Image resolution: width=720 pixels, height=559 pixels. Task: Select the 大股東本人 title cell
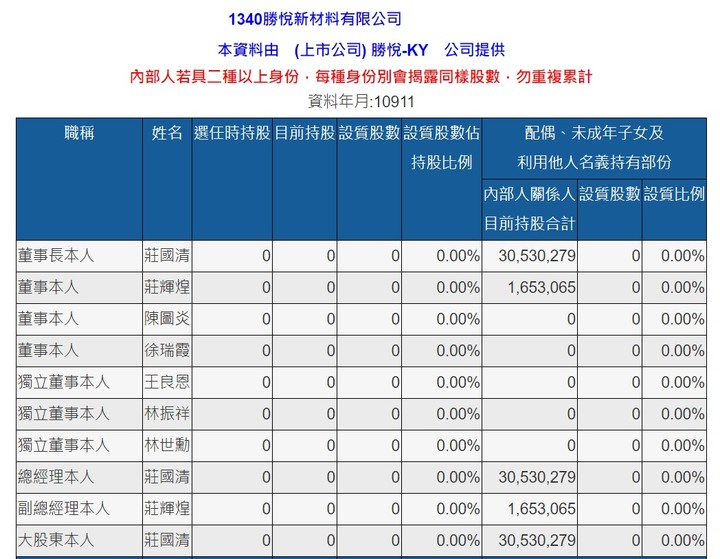(x=79, y=540)
